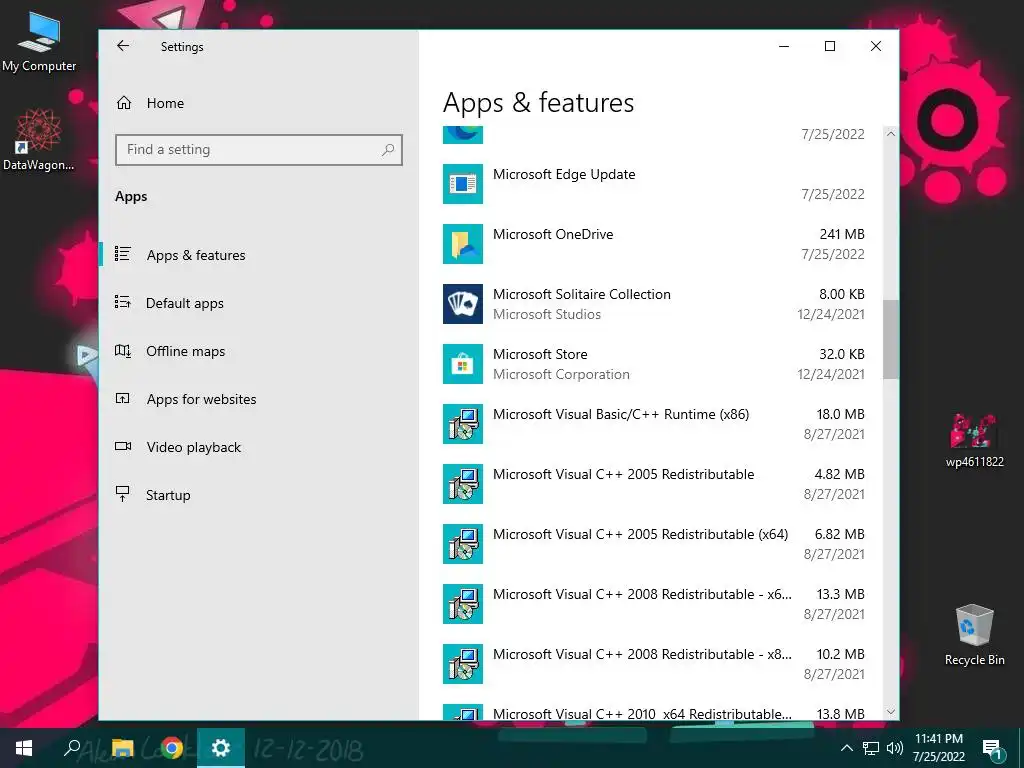Click the Solitaire Collection cards icon
This screenshot has height=768, width=1024.
463,304
